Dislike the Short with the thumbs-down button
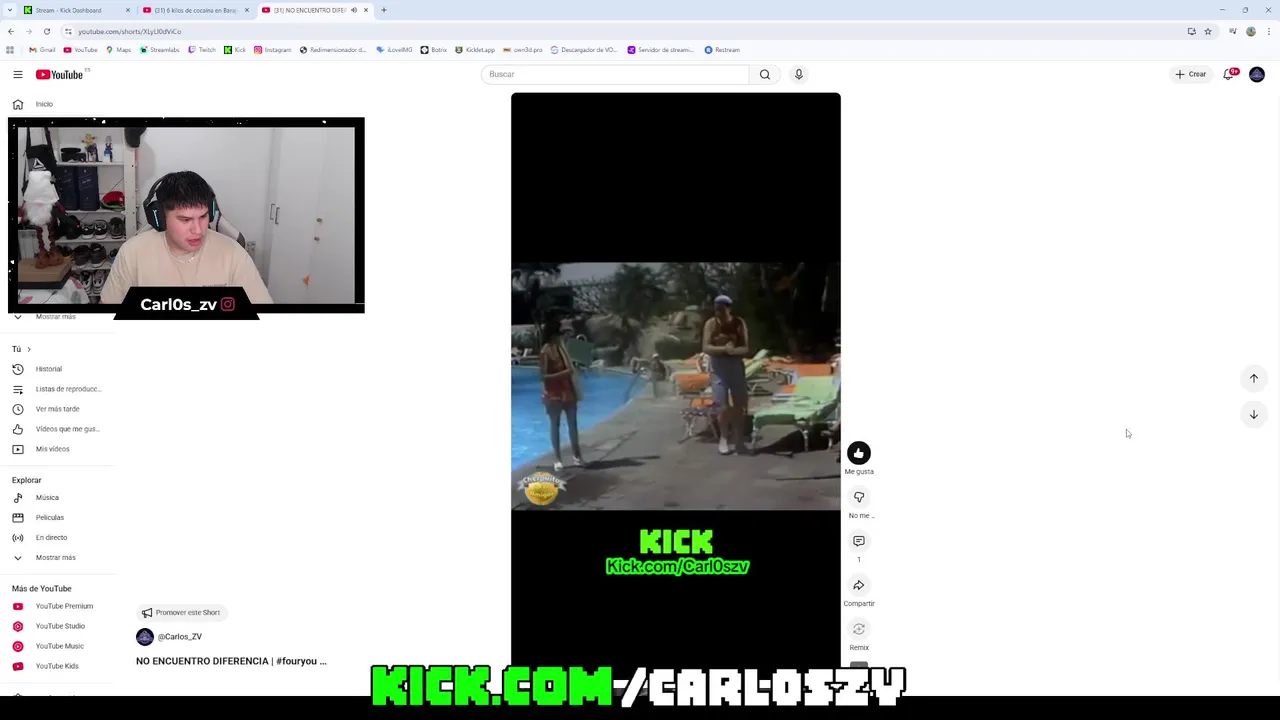Viewport: 1280px width, 720px height. tap(858, 497)
